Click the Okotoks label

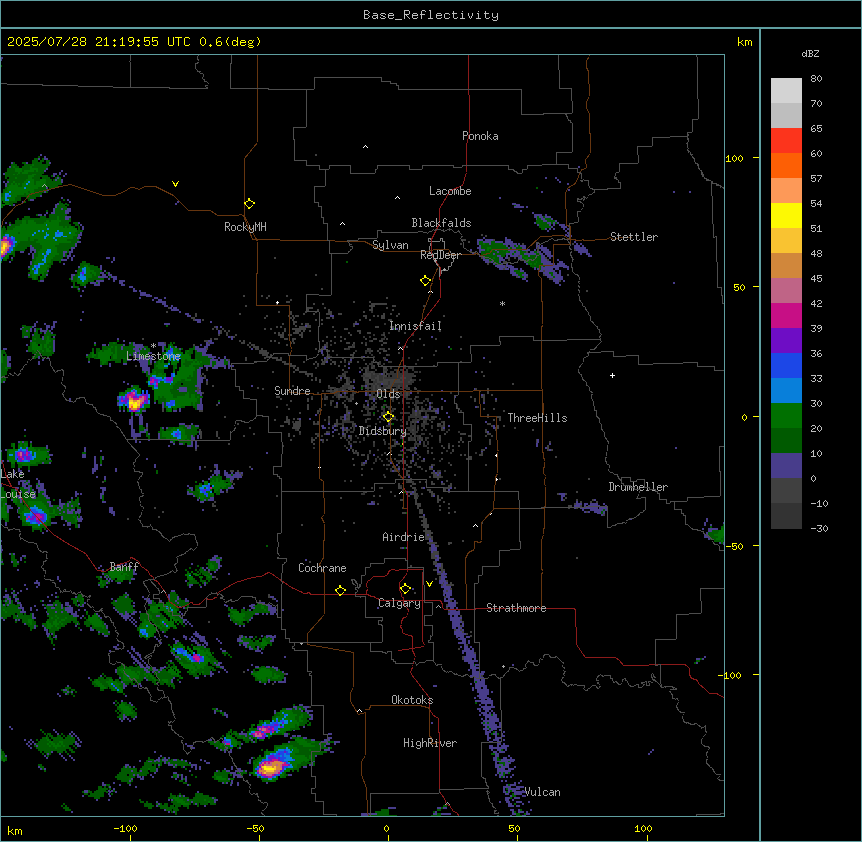pos(412,700)
